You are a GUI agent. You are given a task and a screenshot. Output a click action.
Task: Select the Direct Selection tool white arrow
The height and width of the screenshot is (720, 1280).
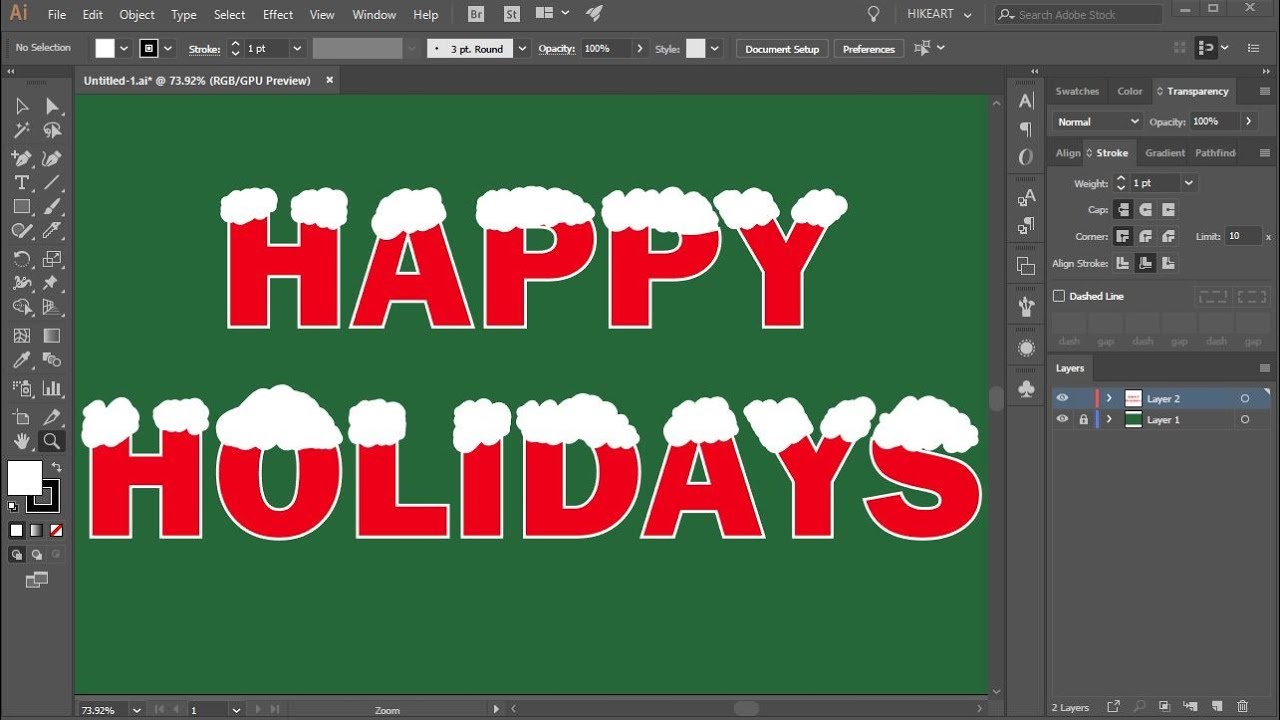click(x=52, y=106)
